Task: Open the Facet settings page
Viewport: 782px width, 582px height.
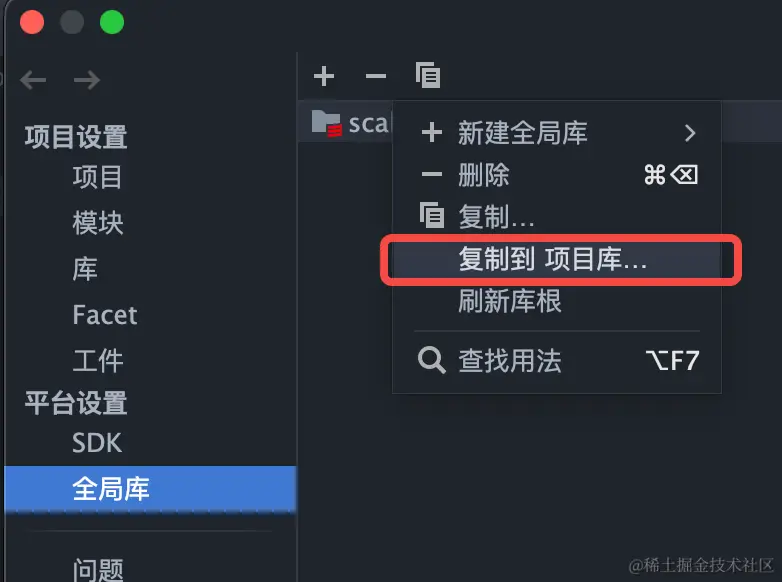Action: [x=105, y=315]
